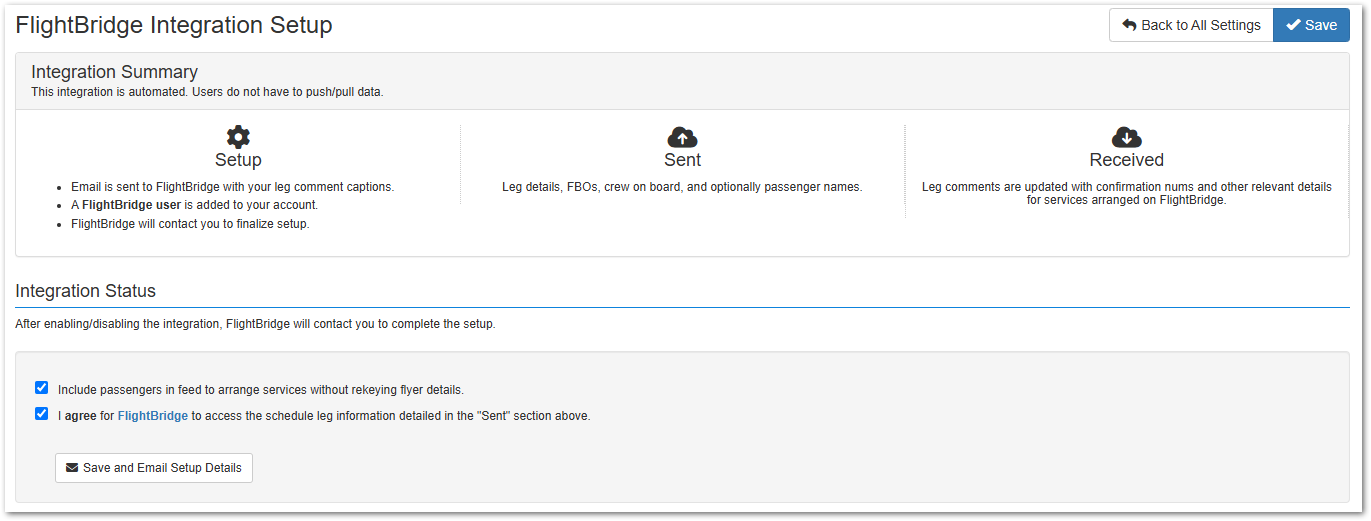1371x521 pixels.
Task: Click the envelope icon on the email setup button
Action: [x=72, y=467]
